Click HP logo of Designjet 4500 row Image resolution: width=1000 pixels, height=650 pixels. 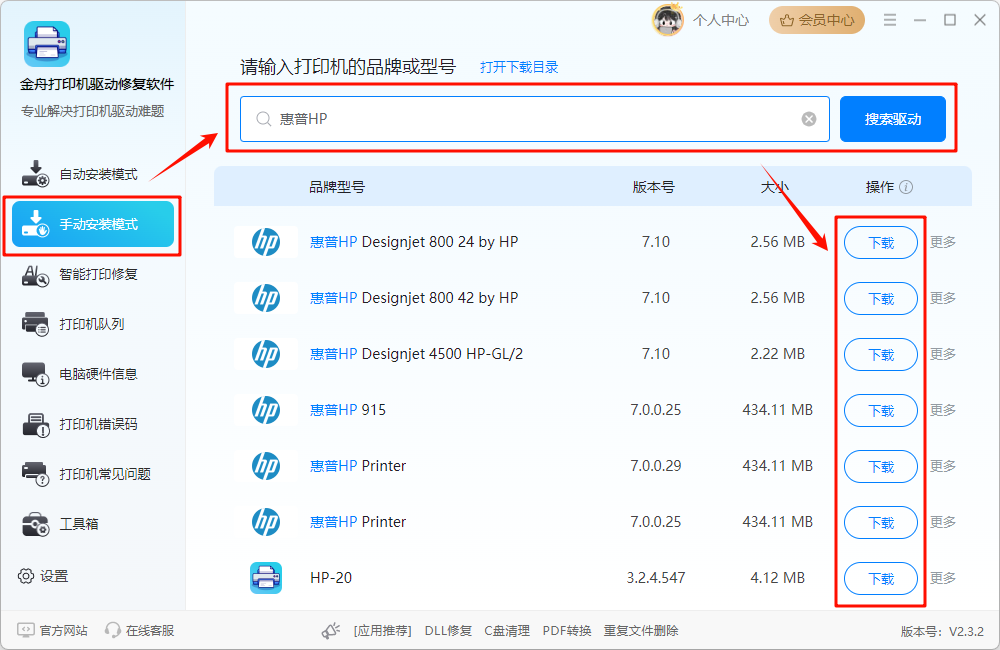[266, 354]
